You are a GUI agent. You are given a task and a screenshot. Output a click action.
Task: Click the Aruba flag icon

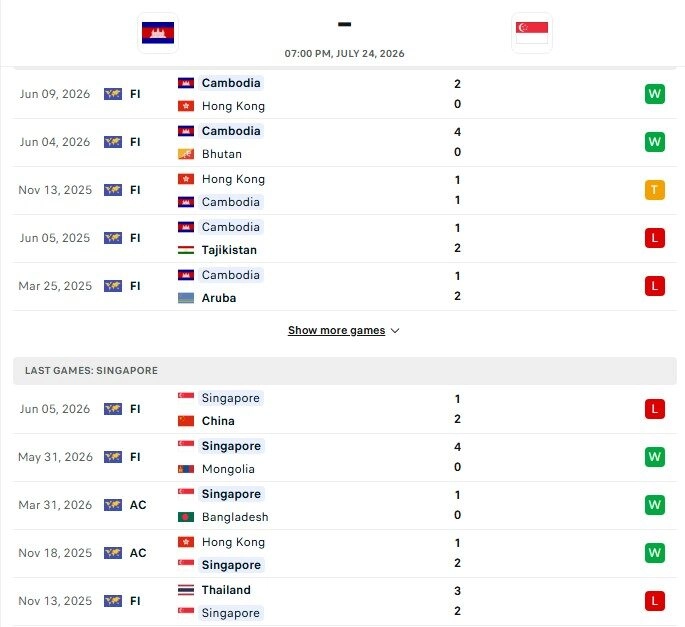186,298
